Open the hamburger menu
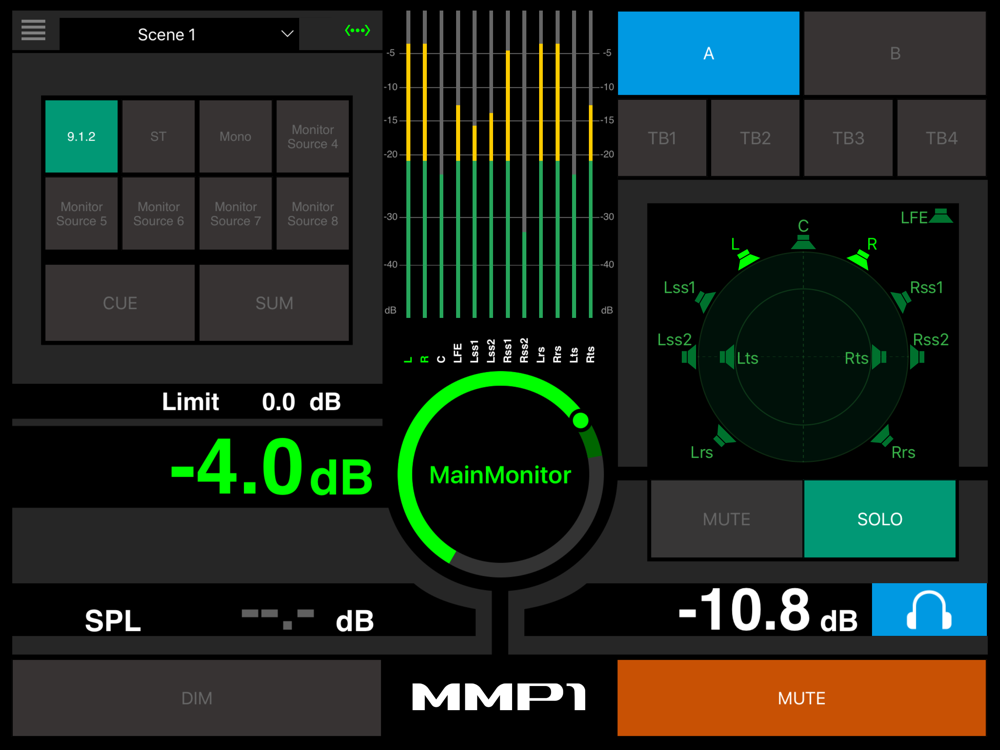The height and width of the screenshot is (750, 1000). coord(33,30)
